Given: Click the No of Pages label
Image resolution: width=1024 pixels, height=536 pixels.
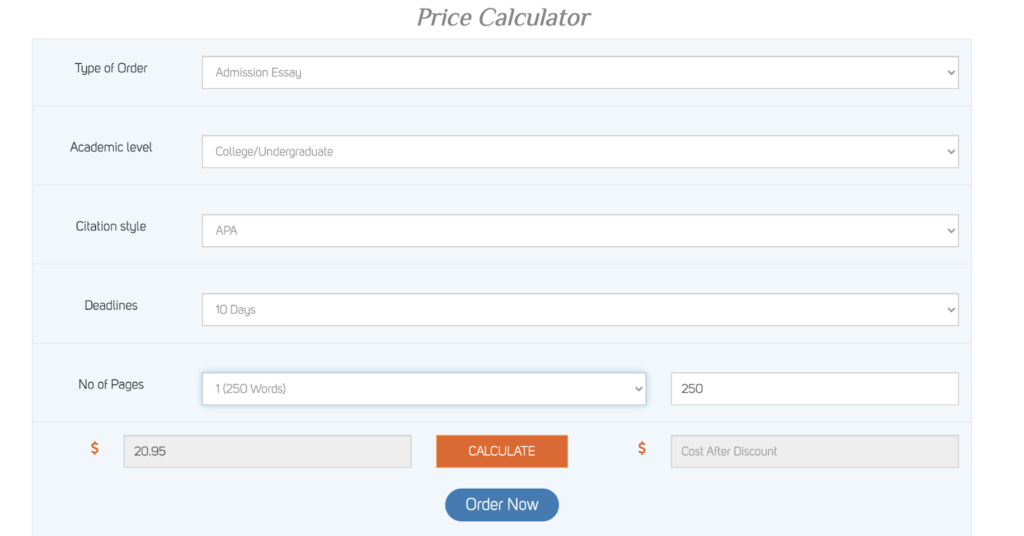Looking at the screenshot, I should [x=111, y=385].
